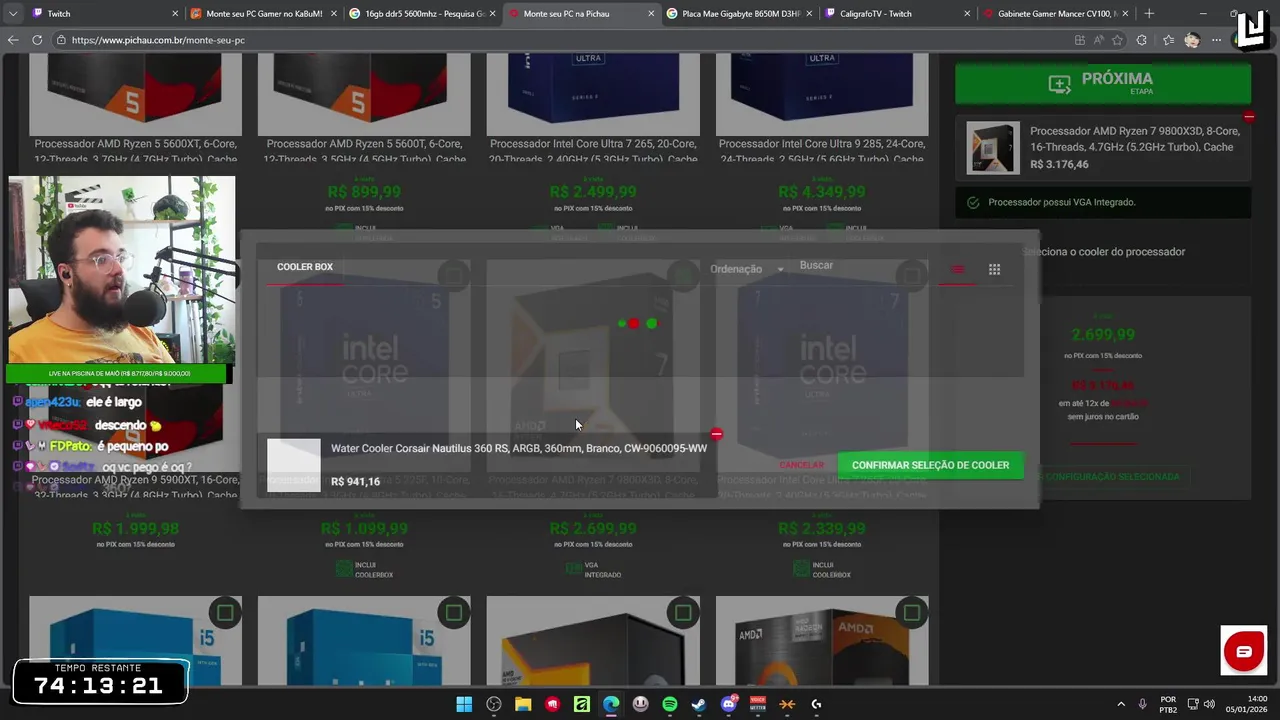Screen dimensions: 1280x720
Task: Select checkbox on yellow-box processor card
Action: click(683, 612)
